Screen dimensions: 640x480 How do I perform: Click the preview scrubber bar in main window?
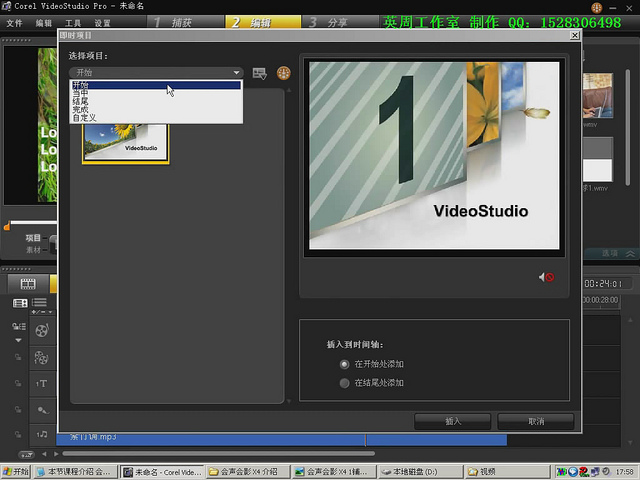[33, 222]
